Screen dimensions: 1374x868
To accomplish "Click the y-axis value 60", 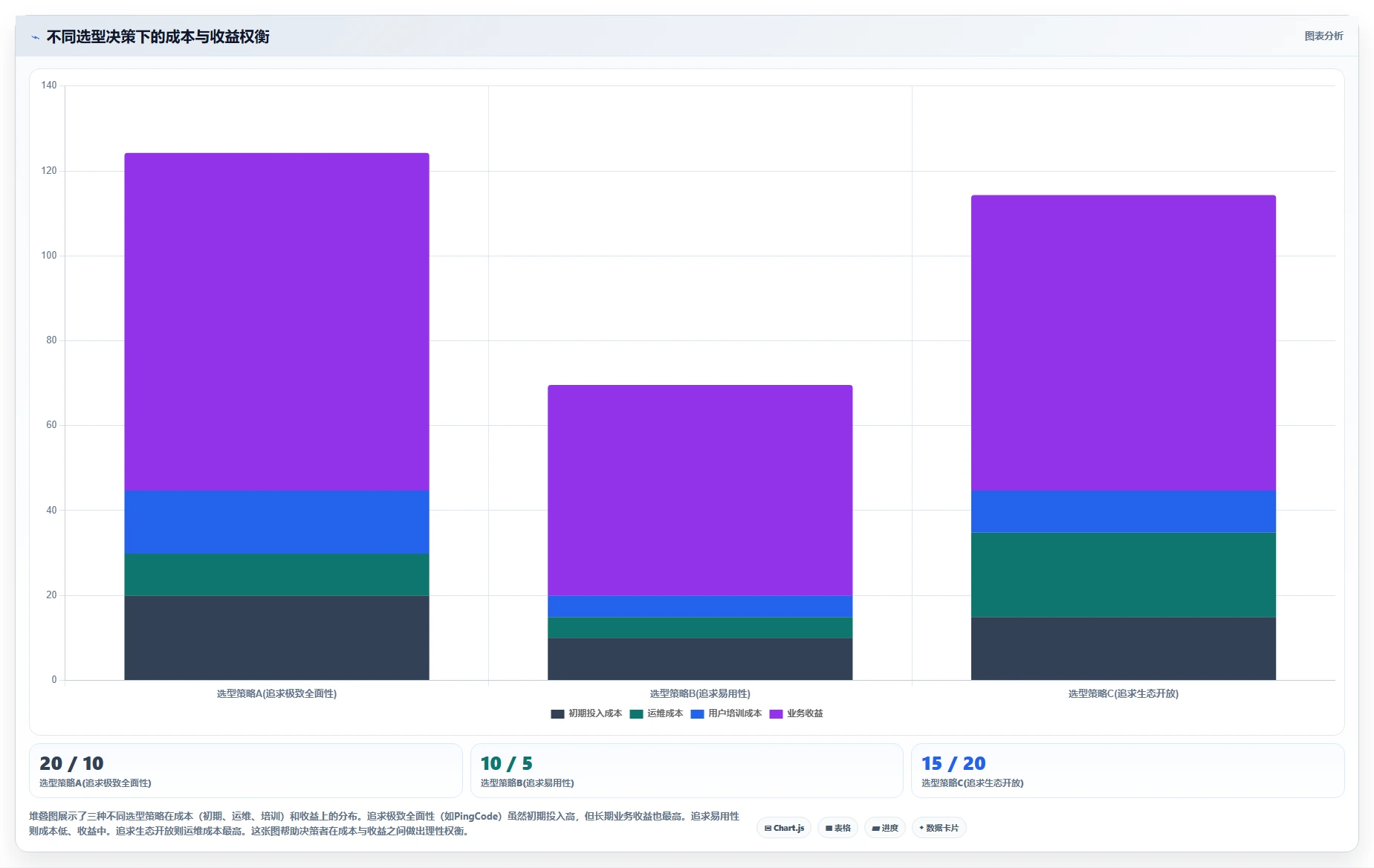I will click(x=51, y=425).
